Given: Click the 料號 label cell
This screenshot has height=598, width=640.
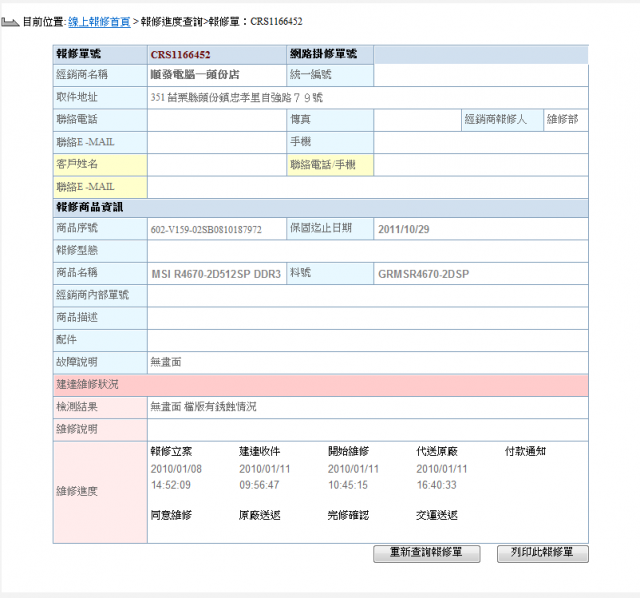Looking at the screenshot, I should click(330, 273).
